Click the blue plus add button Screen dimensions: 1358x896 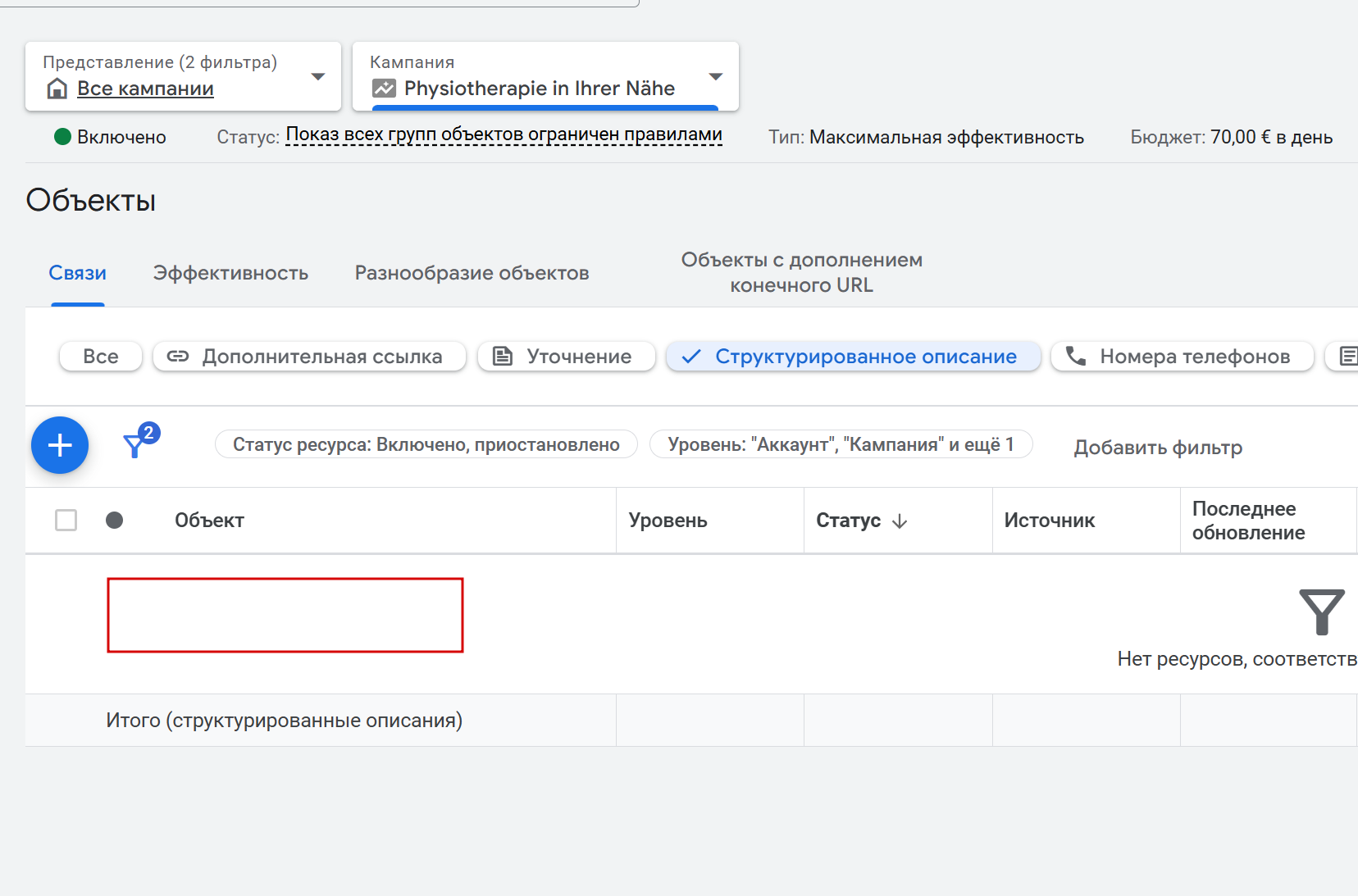click(x=60, y=445)
